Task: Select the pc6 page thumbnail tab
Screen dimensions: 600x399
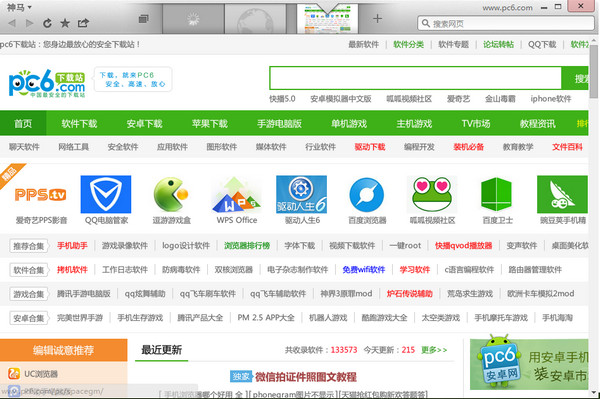Action: (x=328, y=19)
